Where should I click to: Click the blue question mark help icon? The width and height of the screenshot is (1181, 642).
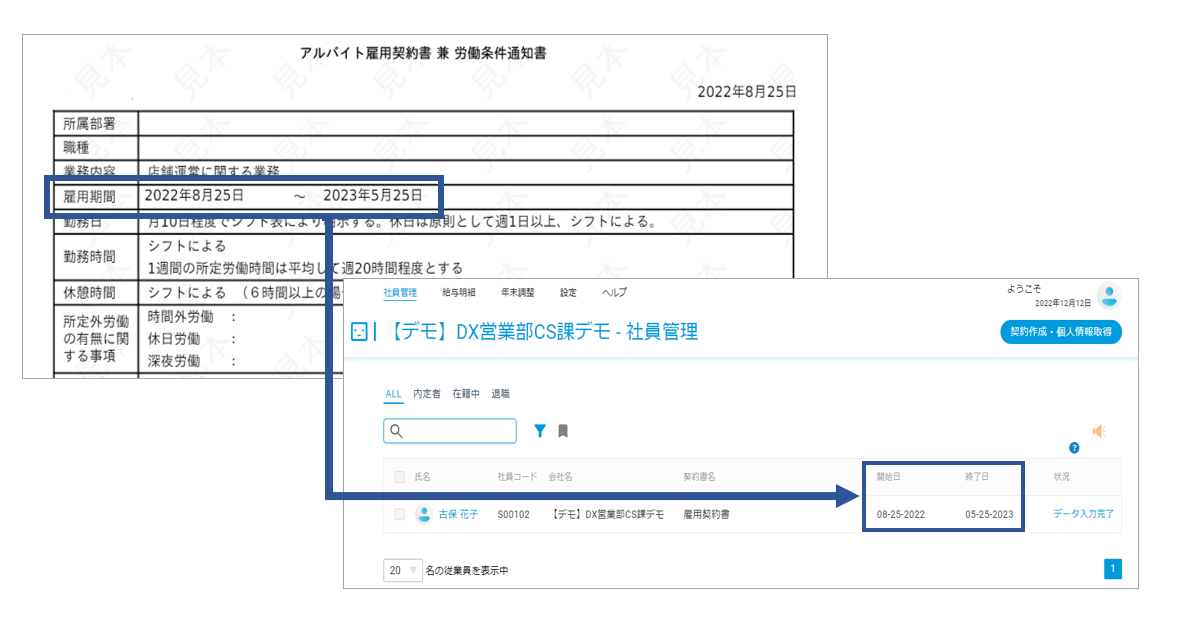pyautogui.click(x=1074, y=448)
